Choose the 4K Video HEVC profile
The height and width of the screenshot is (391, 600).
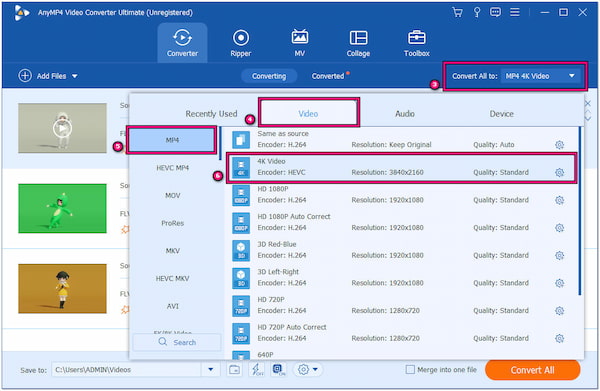click(x=401, y=168)
